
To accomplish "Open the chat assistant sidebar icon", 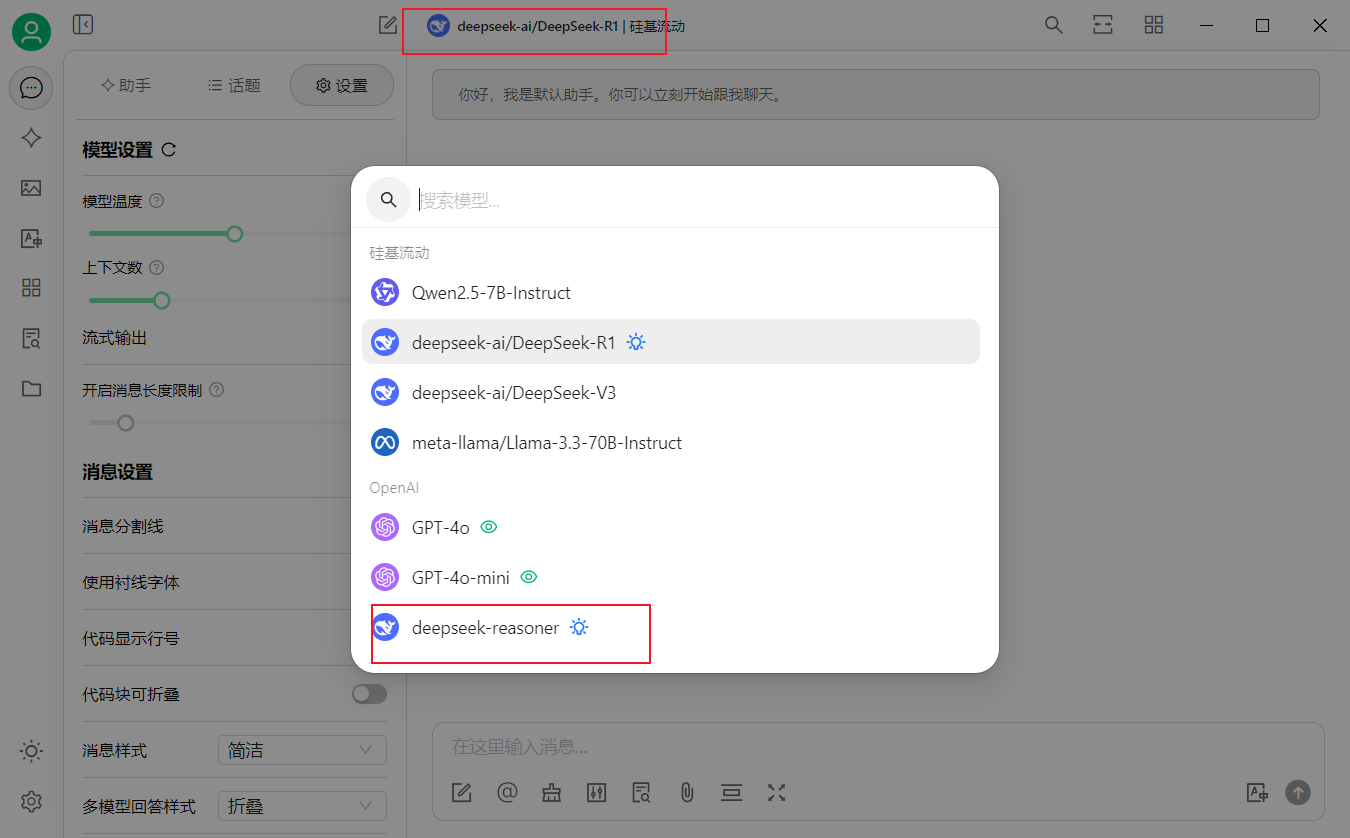I will coord(31,88).
